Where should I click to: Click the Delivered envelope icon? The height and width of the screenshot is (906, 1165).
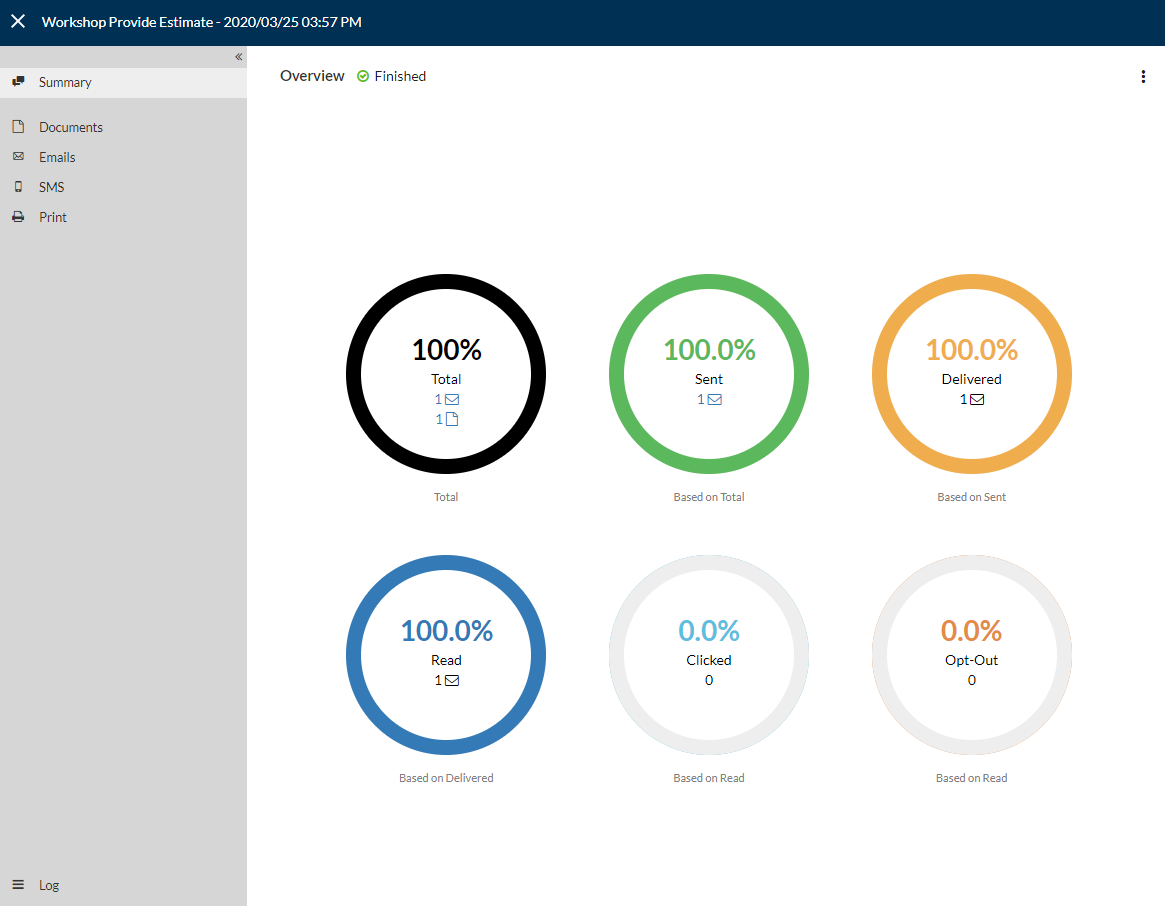click(977, 400)
